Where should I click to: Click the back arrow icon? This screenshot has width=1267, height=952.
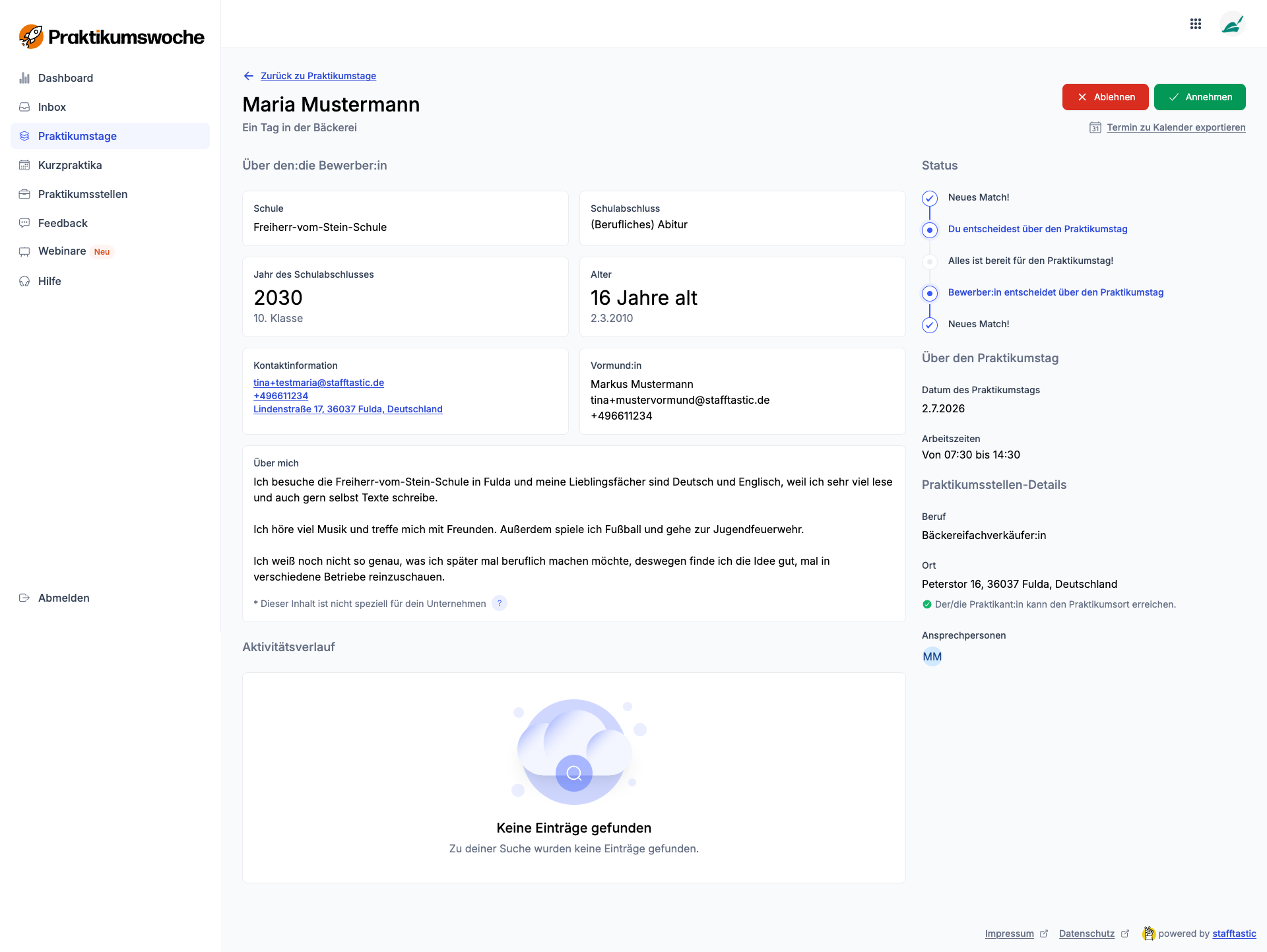pyautogui.click(x=249, y=76)
